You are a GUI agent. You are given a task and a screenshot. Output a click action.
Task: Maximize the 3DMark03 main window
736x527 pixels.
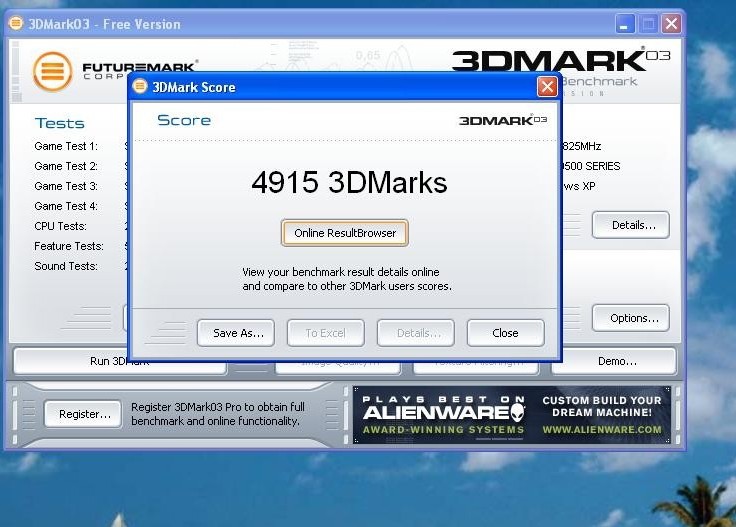pyautogui.click(x=648, y=23)
